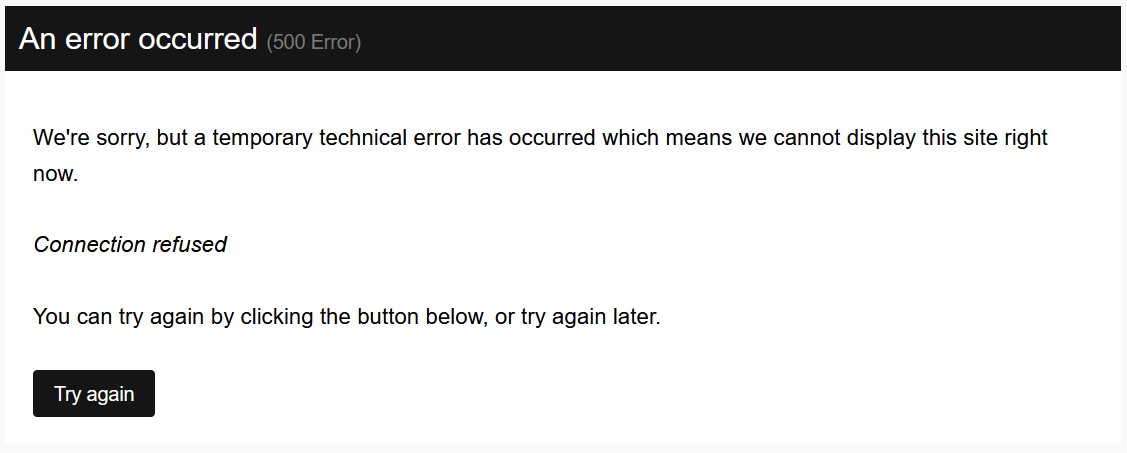This screenshot has height=453, width=1127.
Task: Click the word 'occurred' in the header title
Action: (x=198, y=39)
